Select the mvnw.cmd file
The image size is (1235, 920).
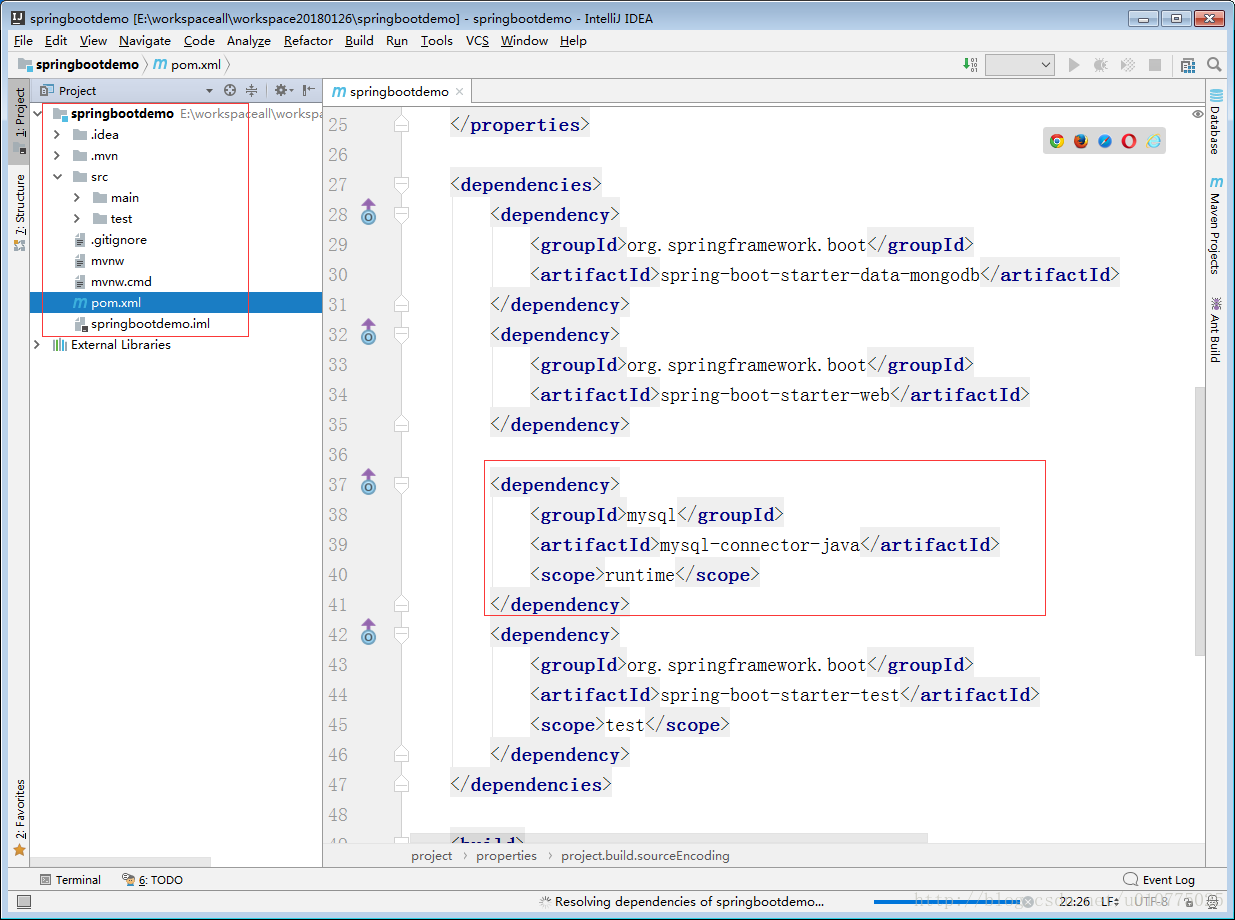click(121, 281)
